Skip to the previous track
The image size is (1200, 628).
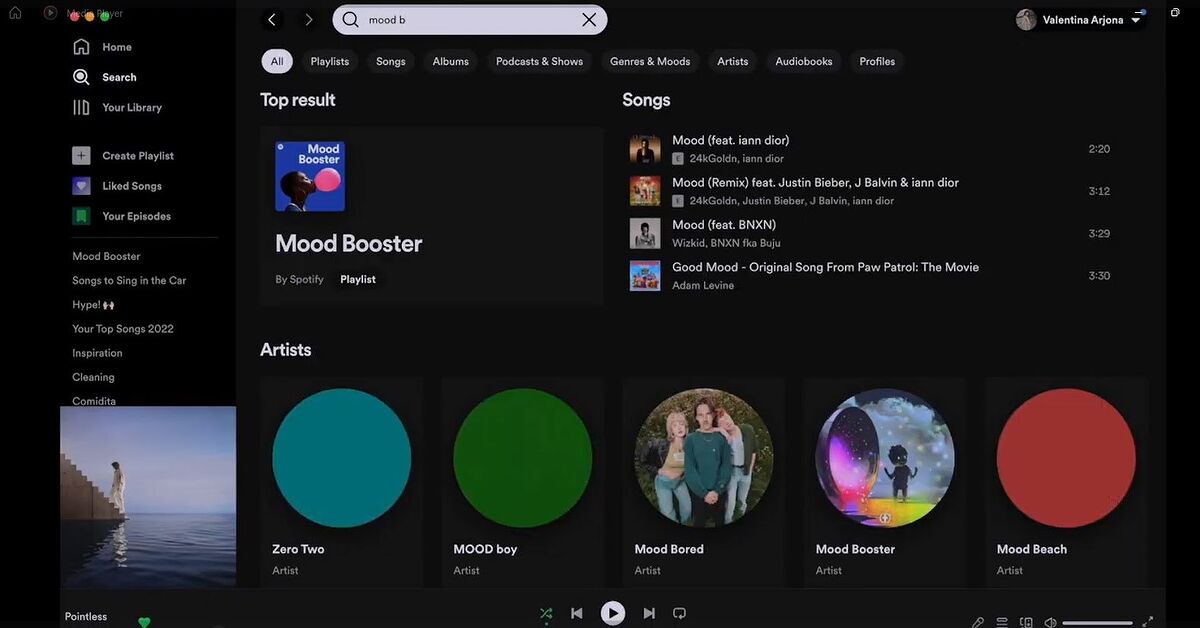[577, 613]
